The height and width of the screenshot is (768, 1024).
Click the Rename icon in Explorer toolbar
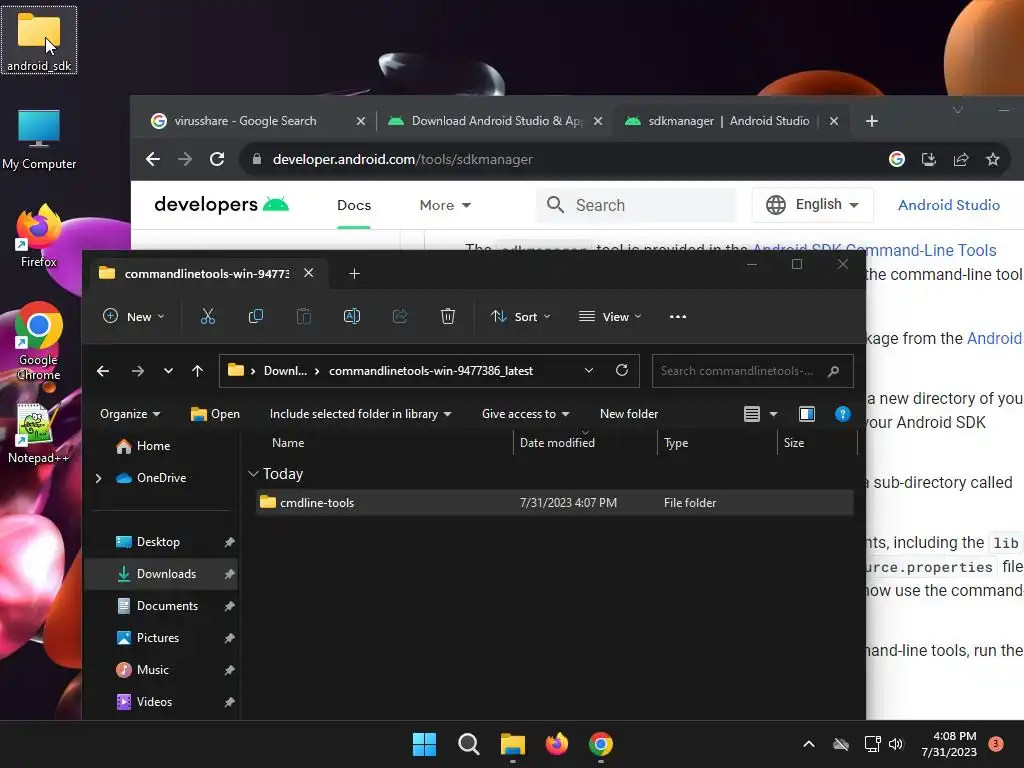coord(351,317)
